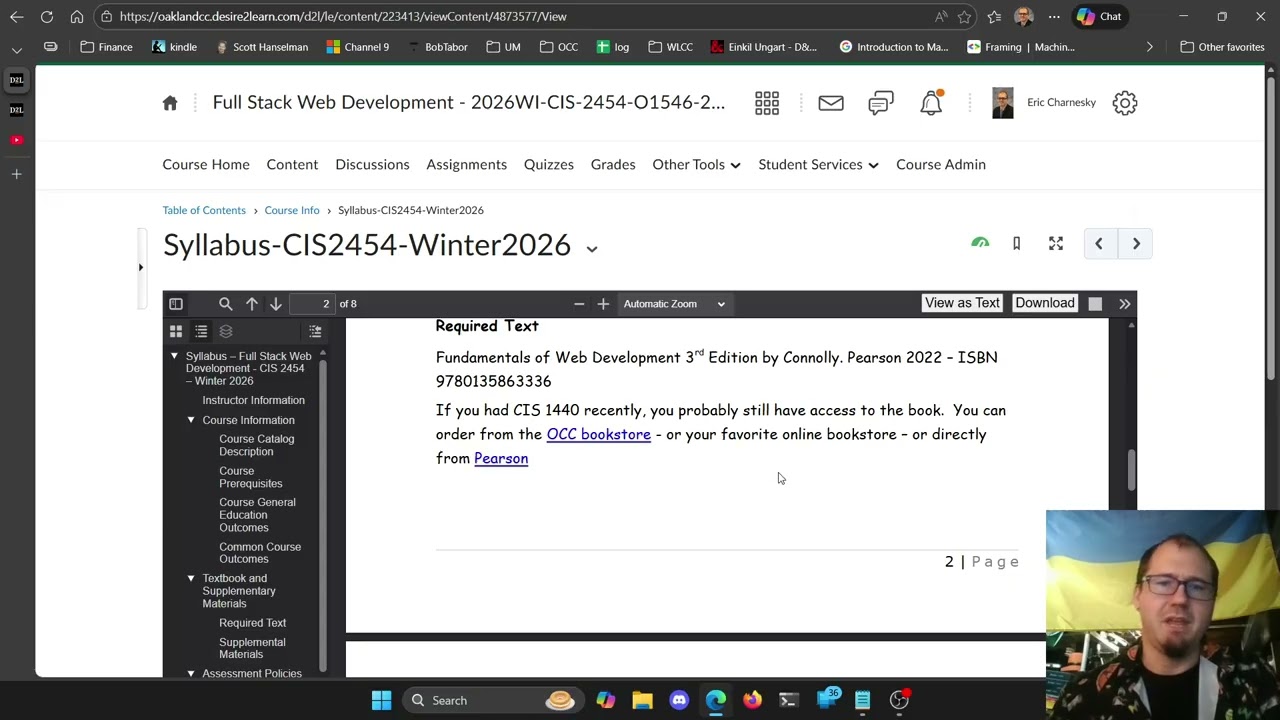The image size is (1280, 720).
Task: Zoom out the PDF document
Action: click(579, 304)
